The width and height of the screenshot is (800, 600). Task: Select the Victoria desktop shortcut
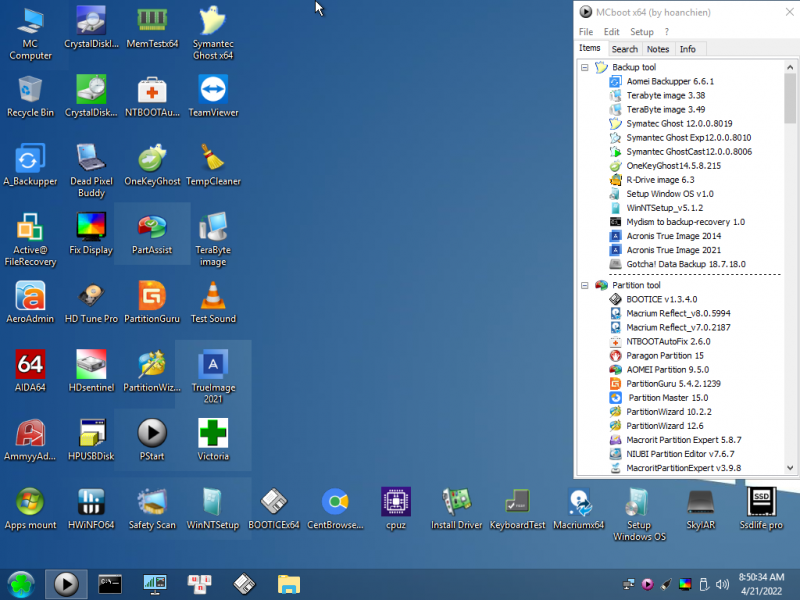point(213,434)
